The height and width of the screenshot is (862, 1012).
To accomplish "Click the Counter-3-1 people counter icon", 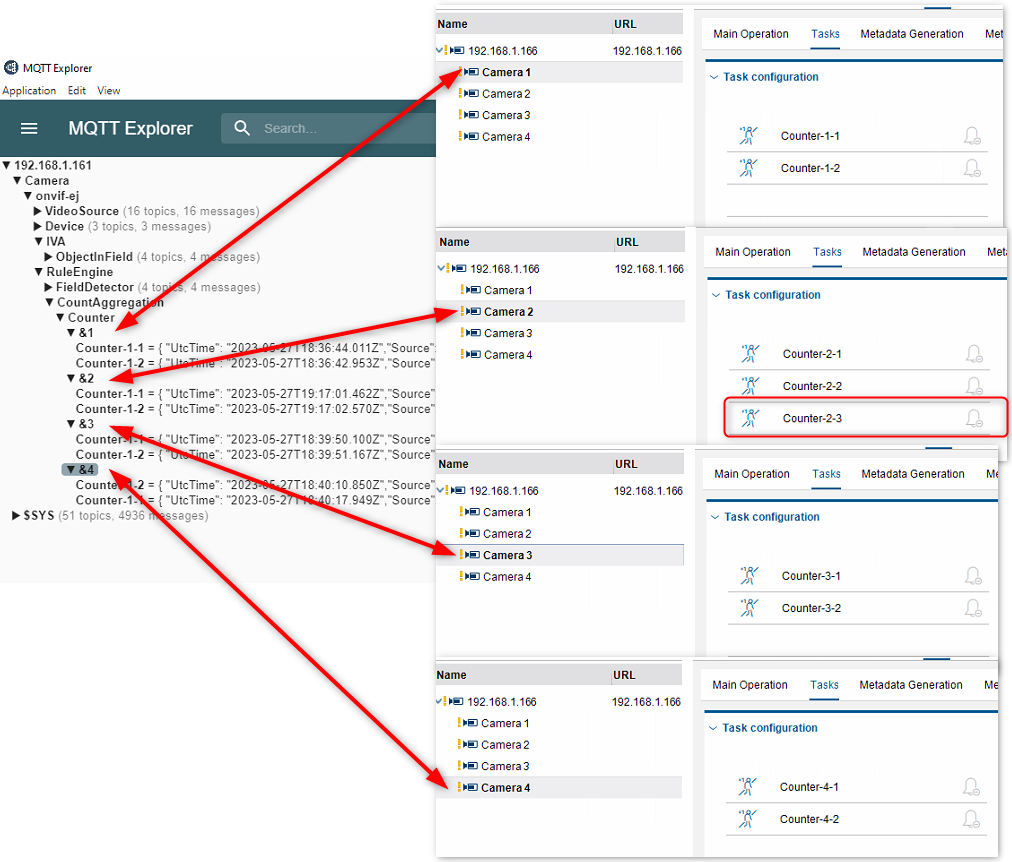I will coord(749,576).
